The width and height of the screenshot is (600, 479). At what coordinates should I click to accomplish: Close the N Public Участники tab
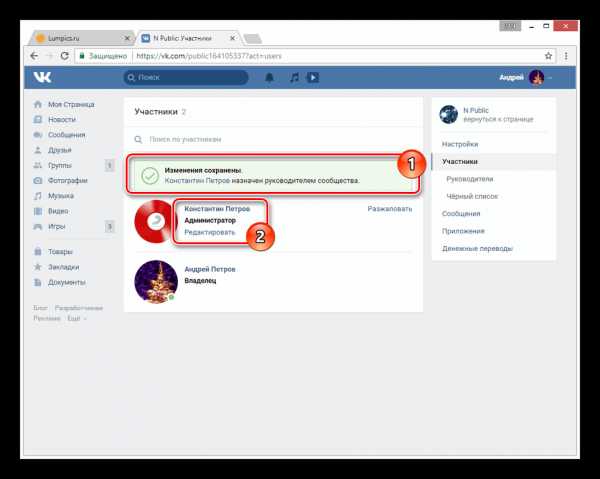(232, 38)
